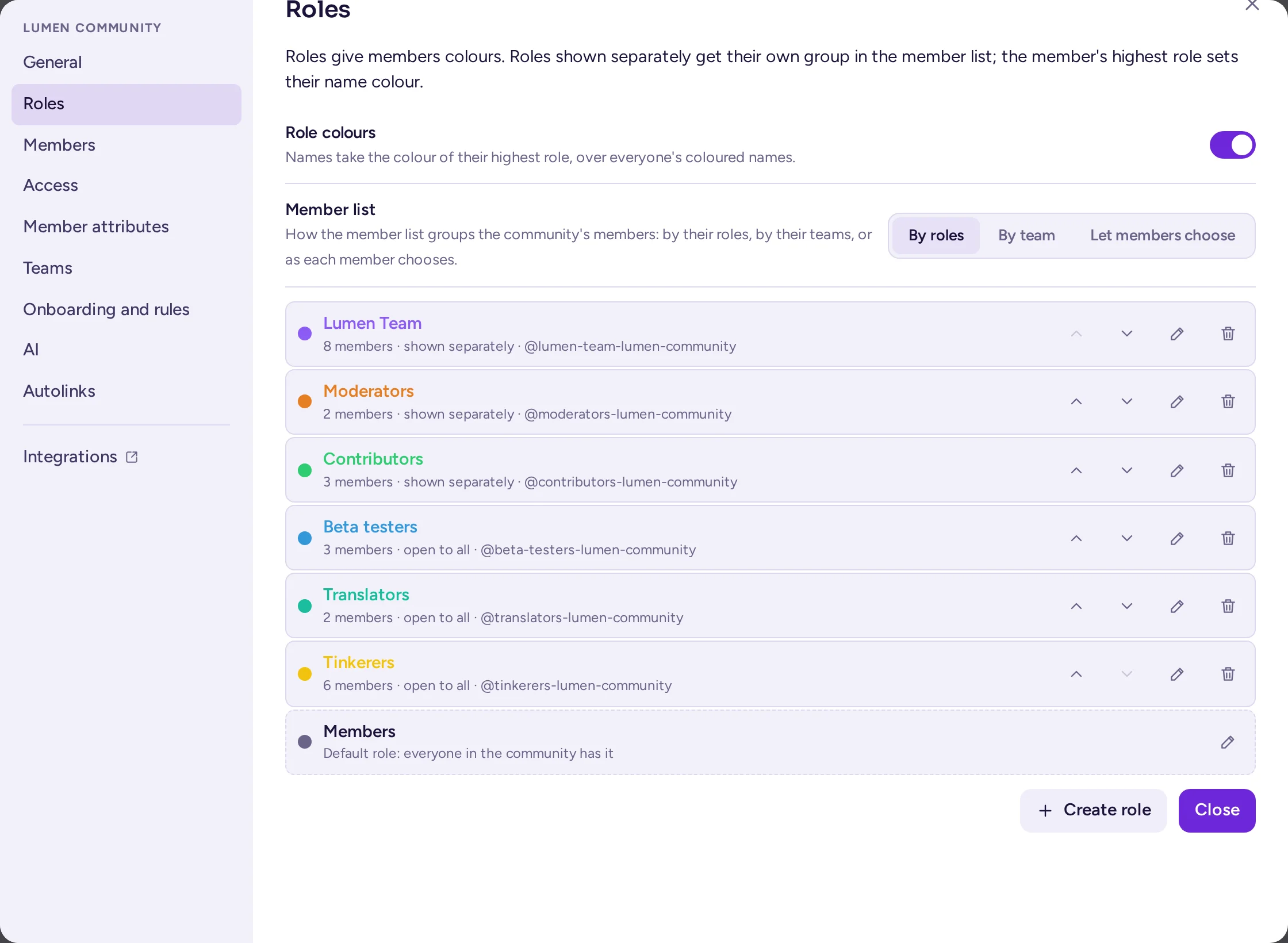Screen dimensions: 1288x943
Task: Delete the Lumen Team role
Action: 1228,334
